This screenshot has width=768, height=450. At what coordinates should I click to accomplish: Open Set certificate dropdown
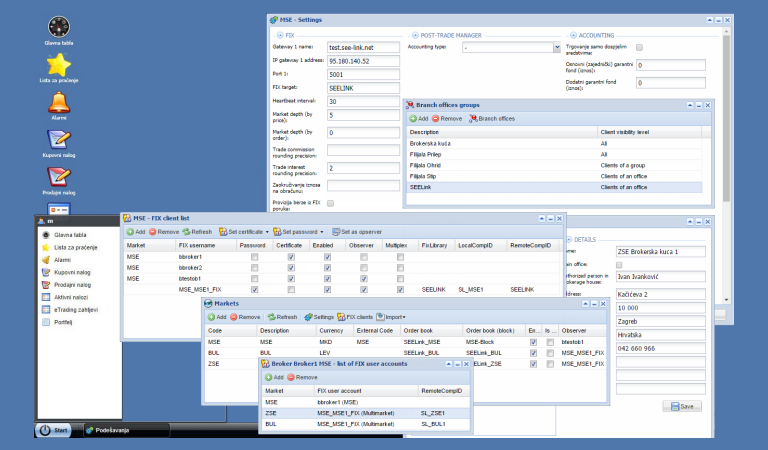coord(267,232)
